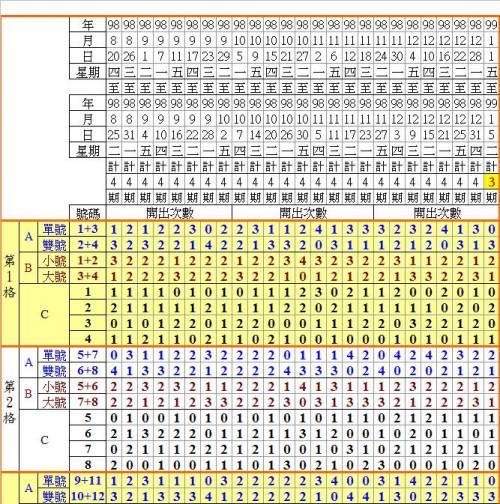Select the 9+11 row label cell
The width and height of the screenshot is (500, 504).
88,480
